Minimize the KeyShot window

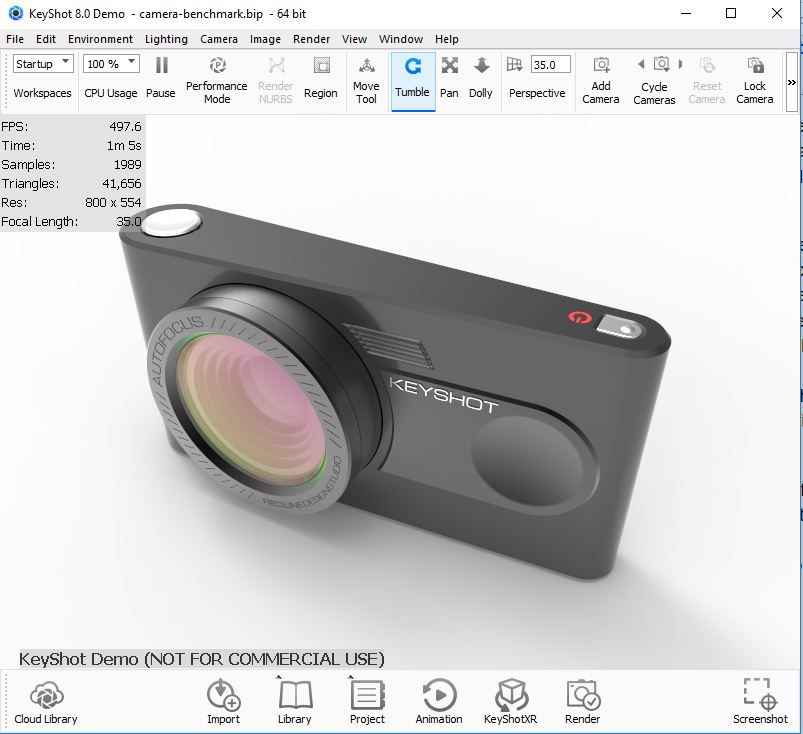(x=686, y=13)
